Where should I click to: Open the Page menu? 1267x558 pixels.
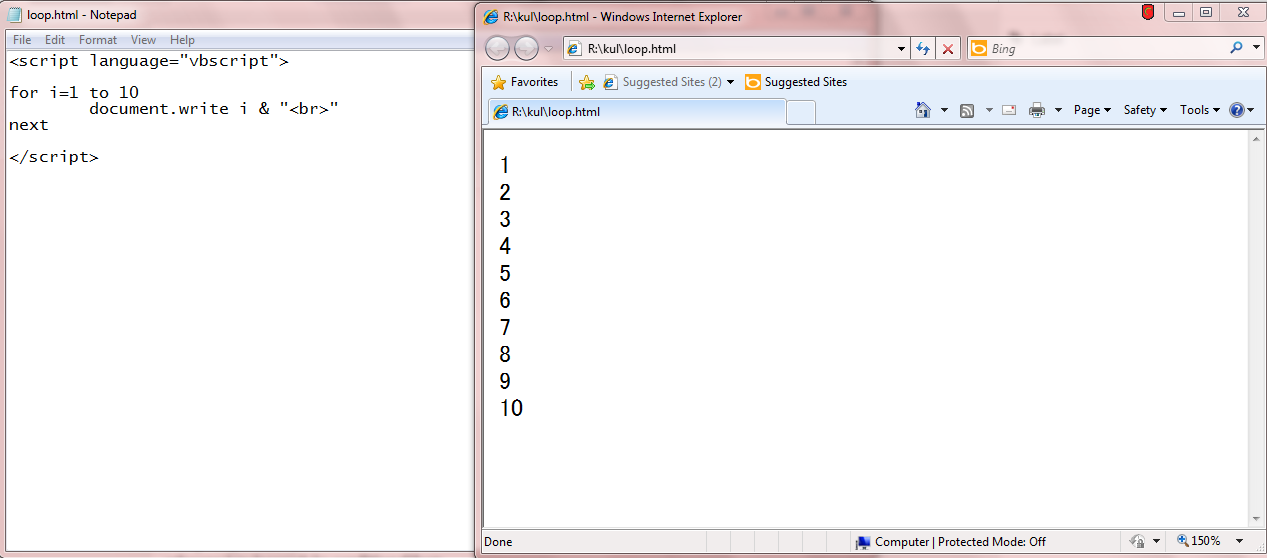click(1092, 110)
